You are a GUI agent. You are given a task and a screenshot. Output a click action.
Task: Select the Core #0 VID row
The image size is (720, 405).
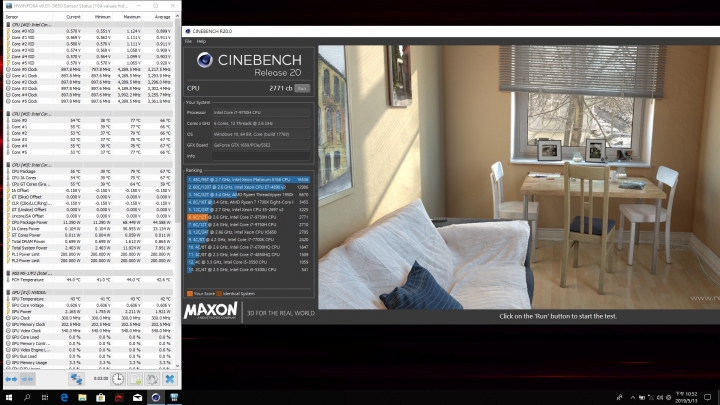(89, 31)
